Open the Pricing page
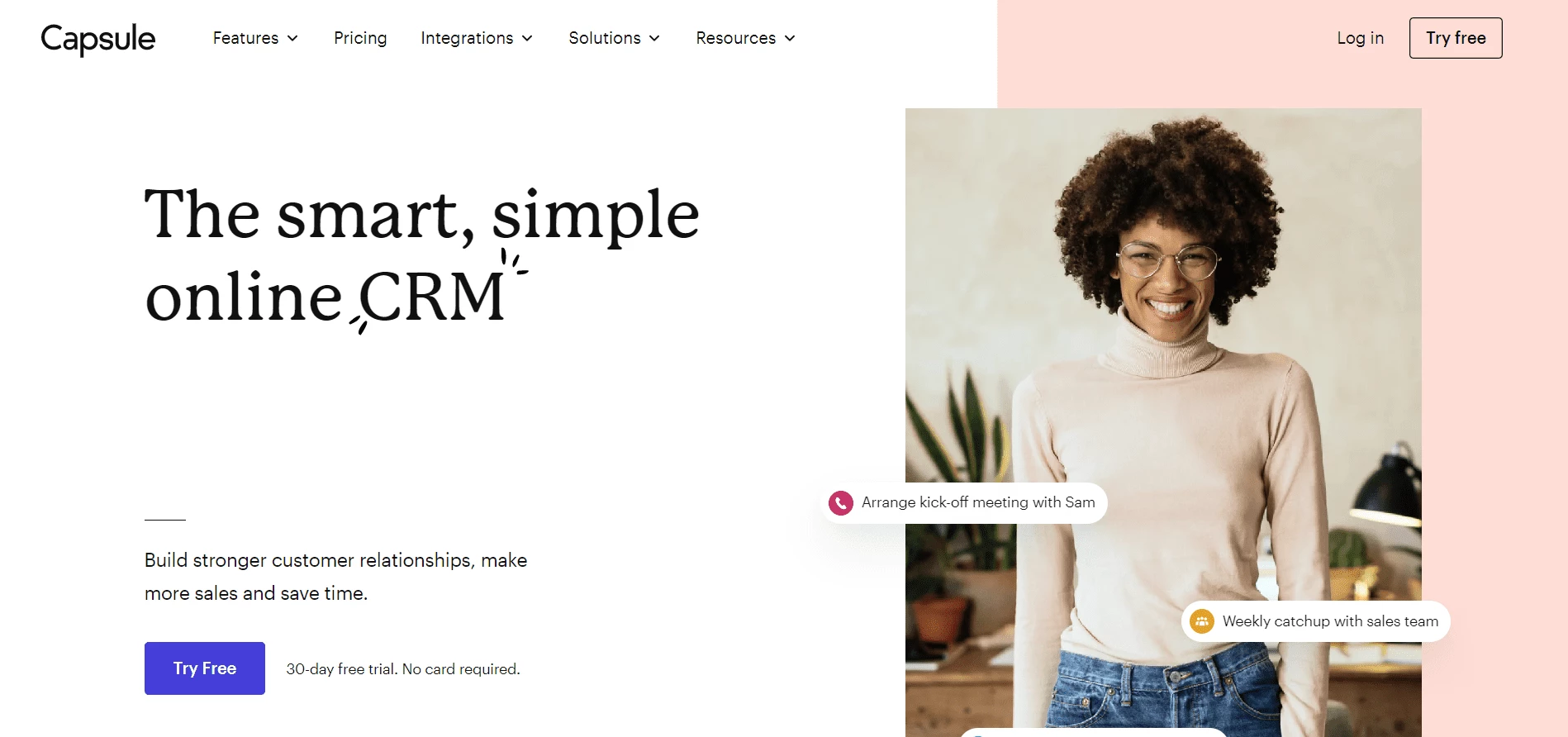This screenshot has width=1568, height=737. tap(360, 39)
